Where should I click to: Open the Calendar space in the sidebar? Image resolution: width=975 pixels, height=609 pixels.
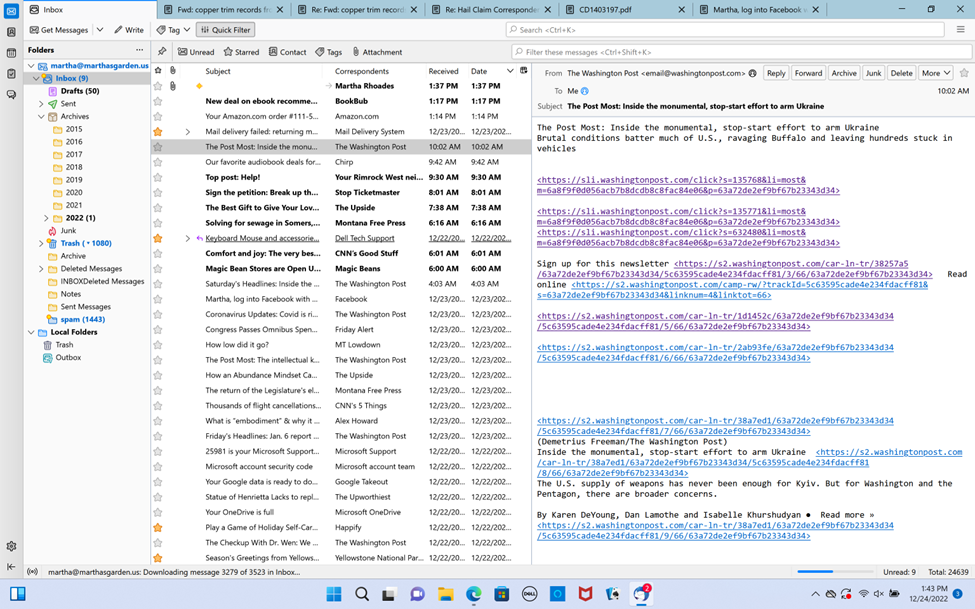click(x=11, y=53)
